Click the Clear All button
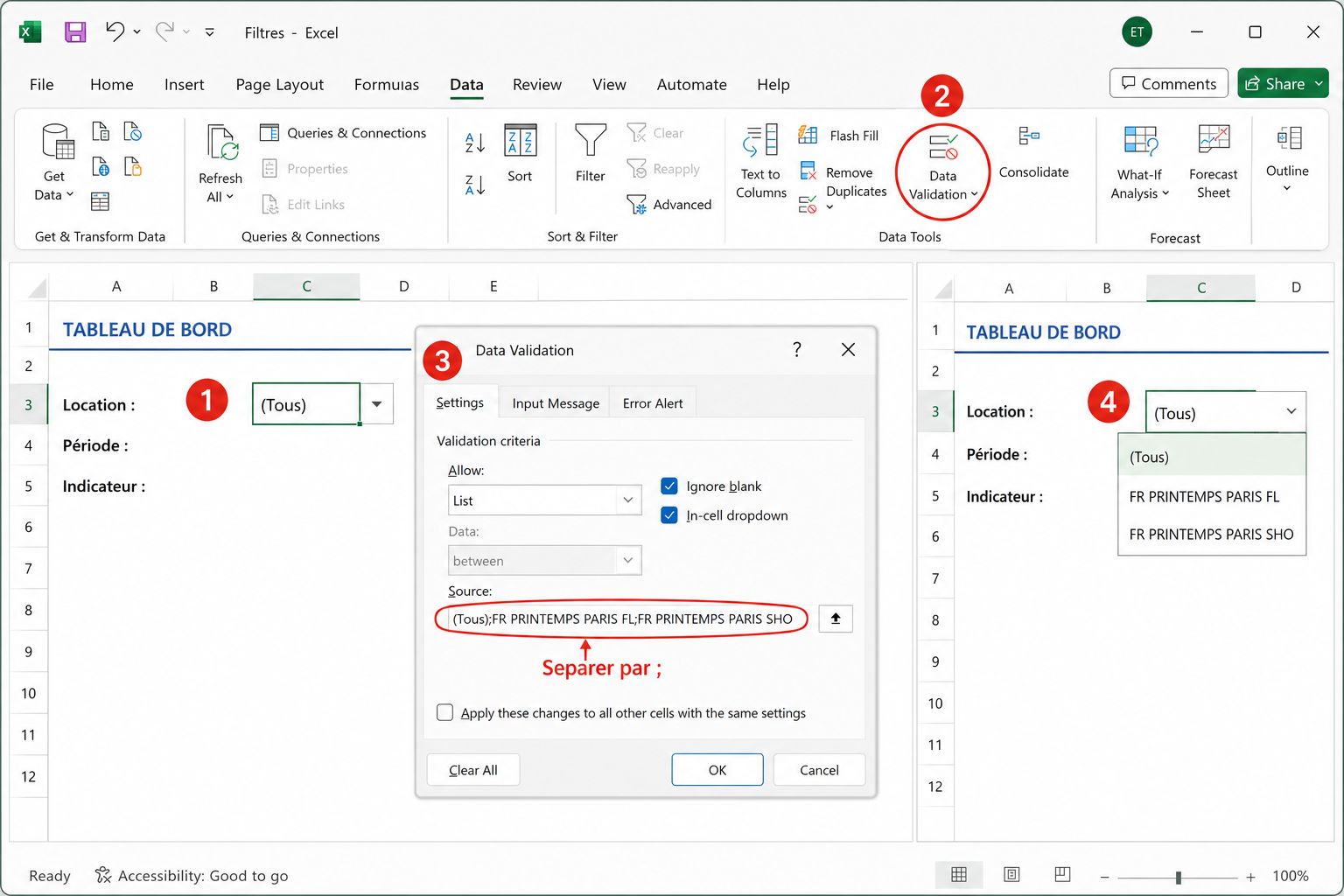This screenshot has height=896, width=1344. 473,770
